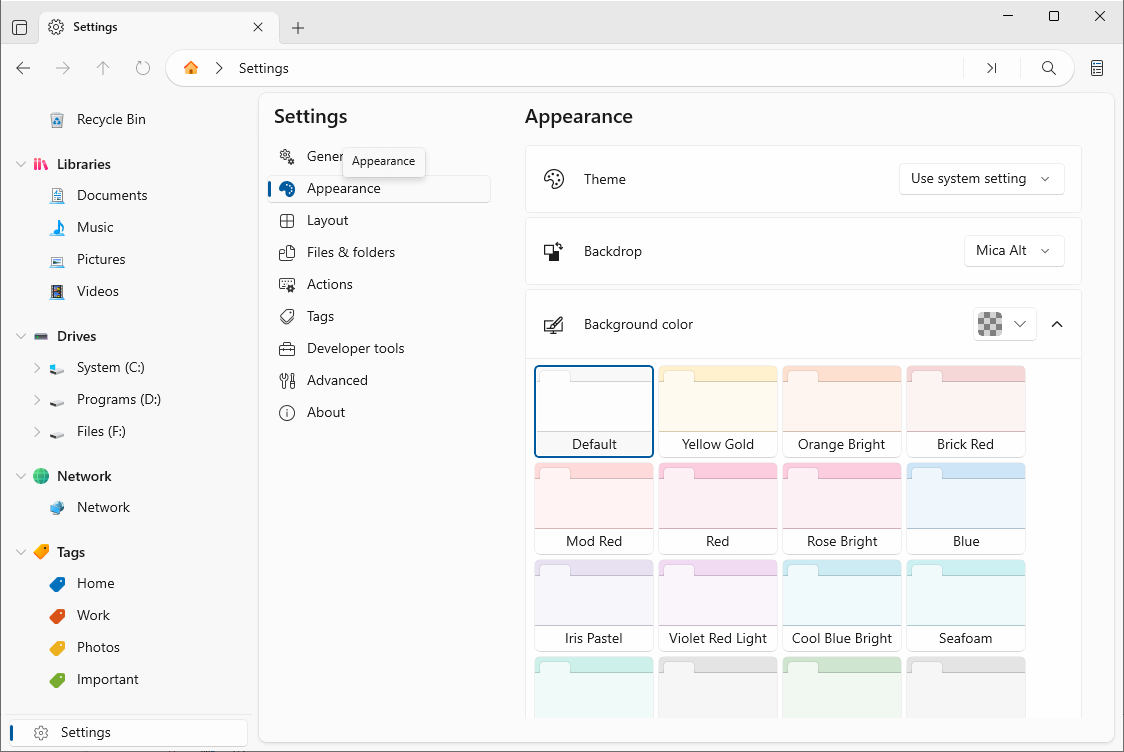
Task: Click the Theme palette icon
Action: (x=554, y=179)
